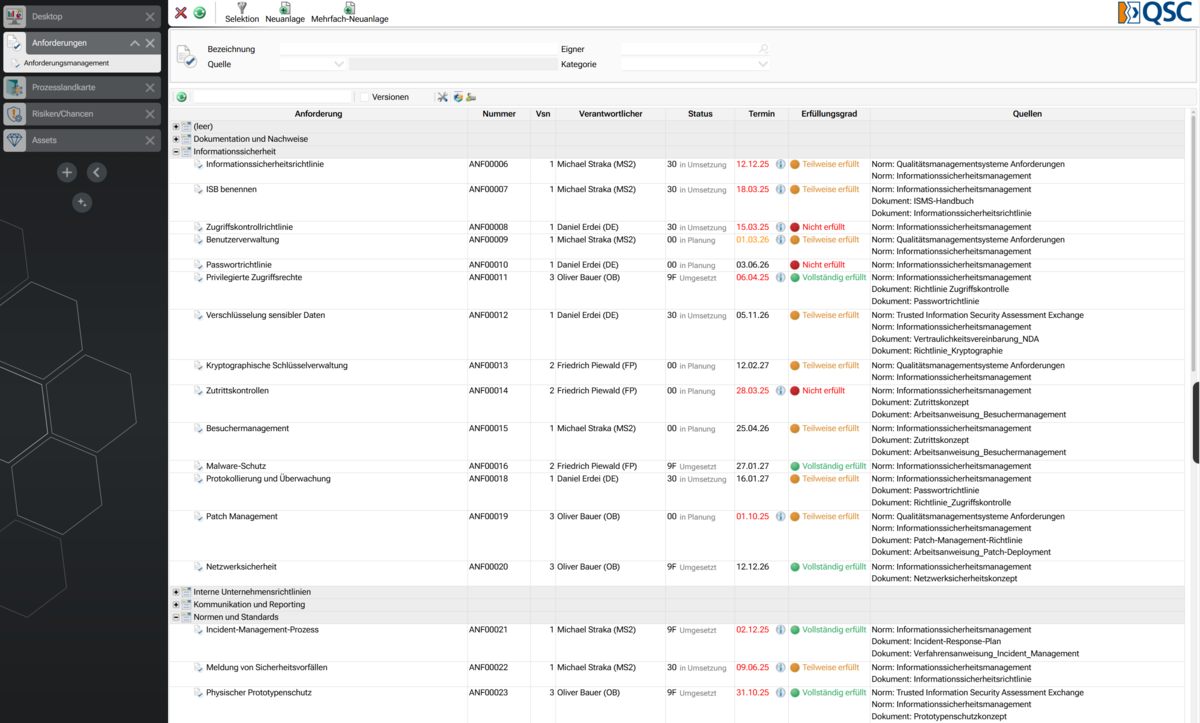Click the info icon in Physischer Prototypenschutz row
The image size is (1200, 723).
(781, 692)
